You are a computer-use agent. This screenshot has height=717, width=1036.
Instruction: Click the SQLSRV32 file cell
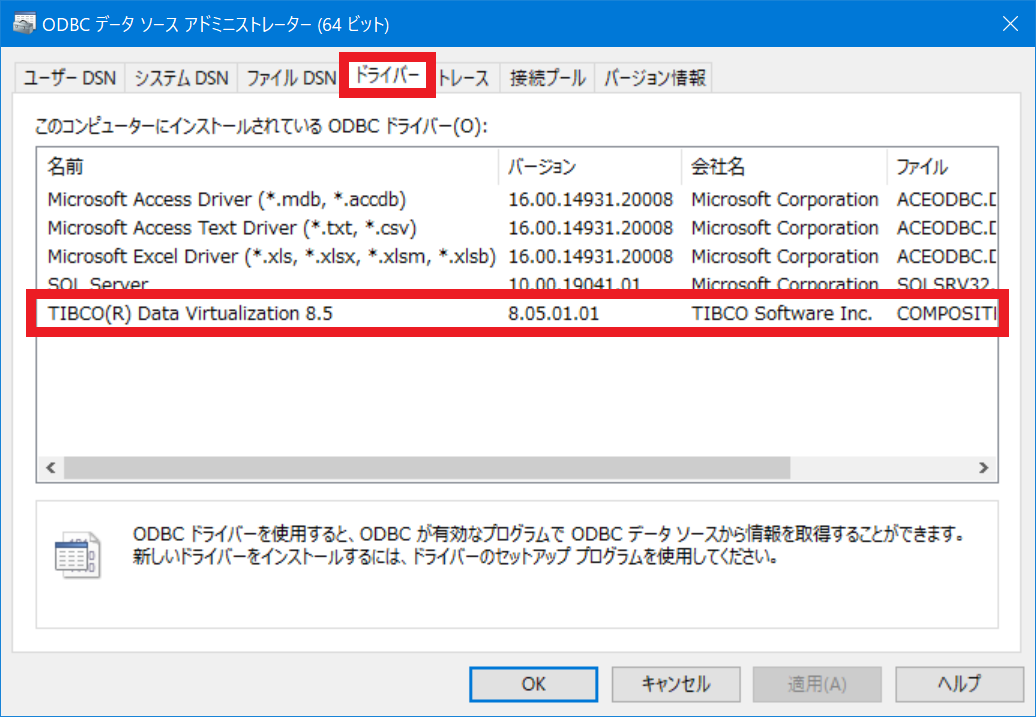pos(946,283)
